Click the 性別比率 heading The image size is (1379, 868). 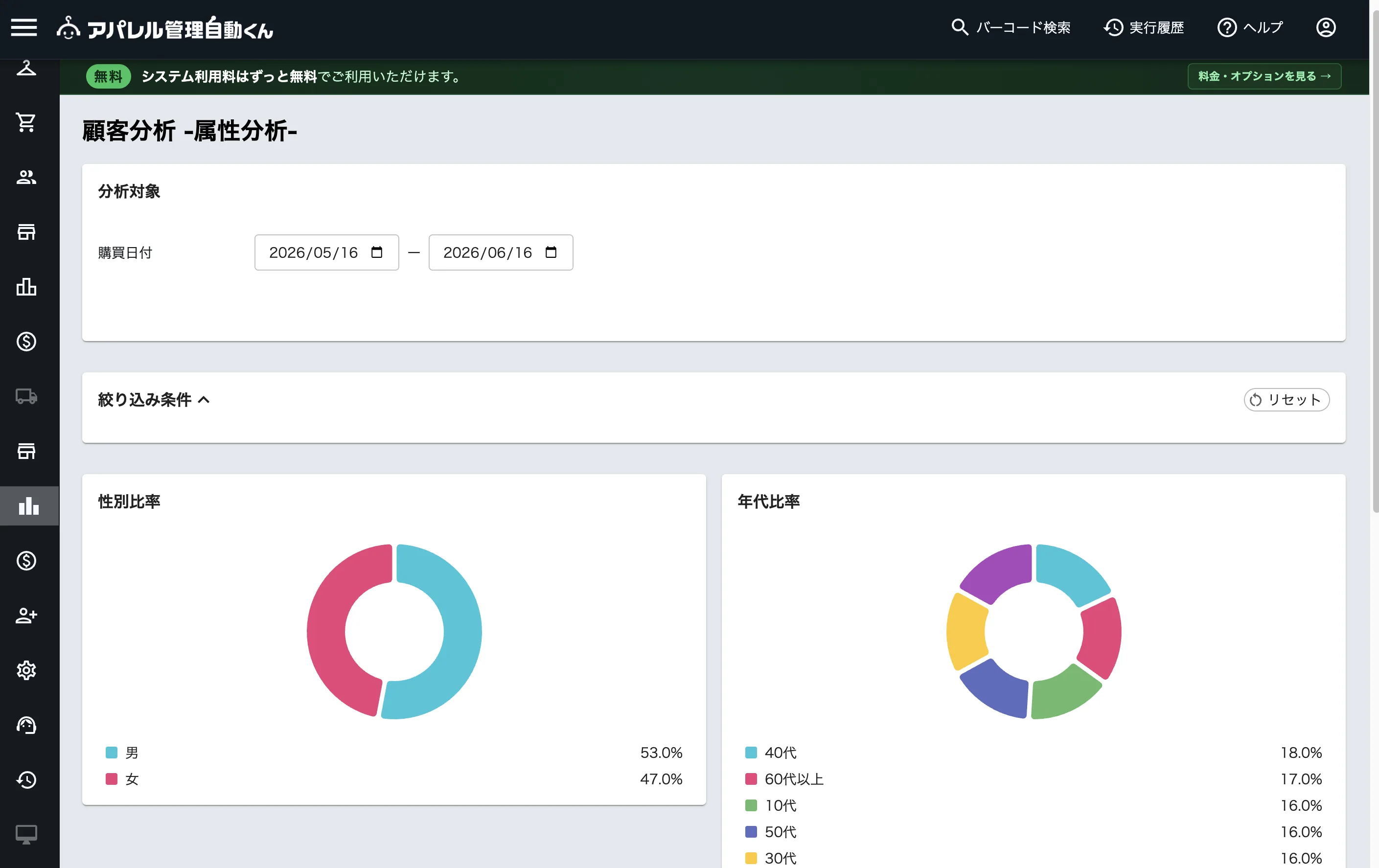pos(129,501)
